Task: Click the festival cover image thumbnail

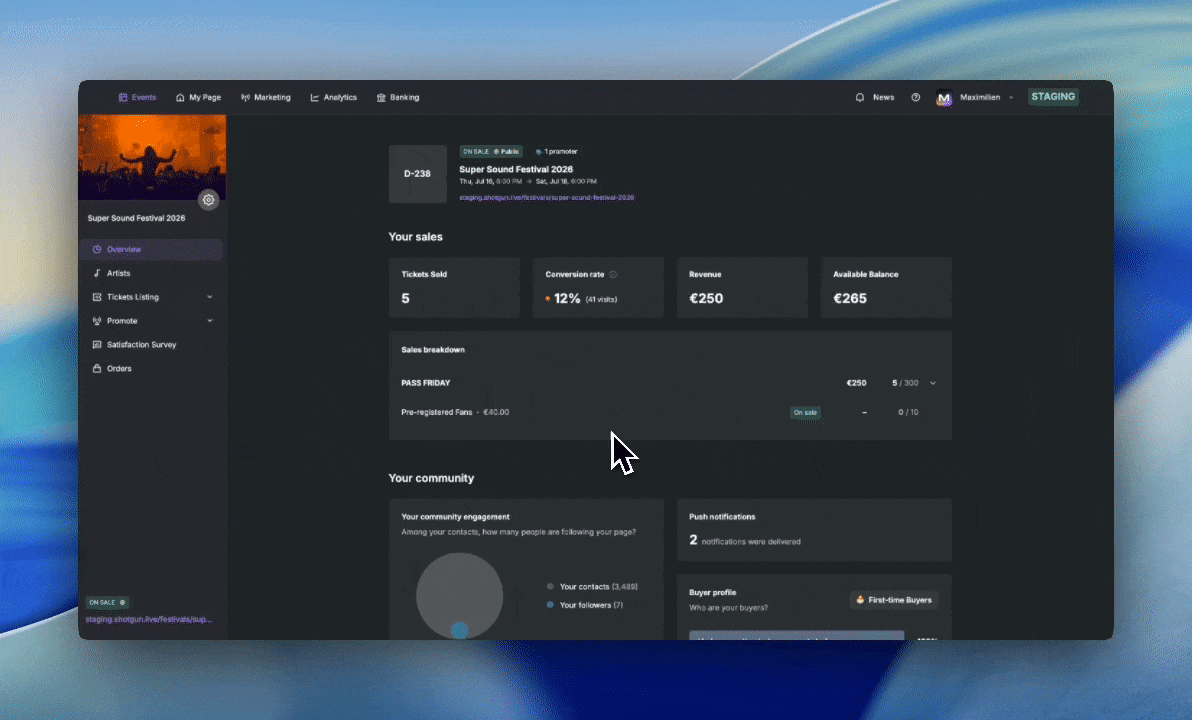Action: [152, 157]
